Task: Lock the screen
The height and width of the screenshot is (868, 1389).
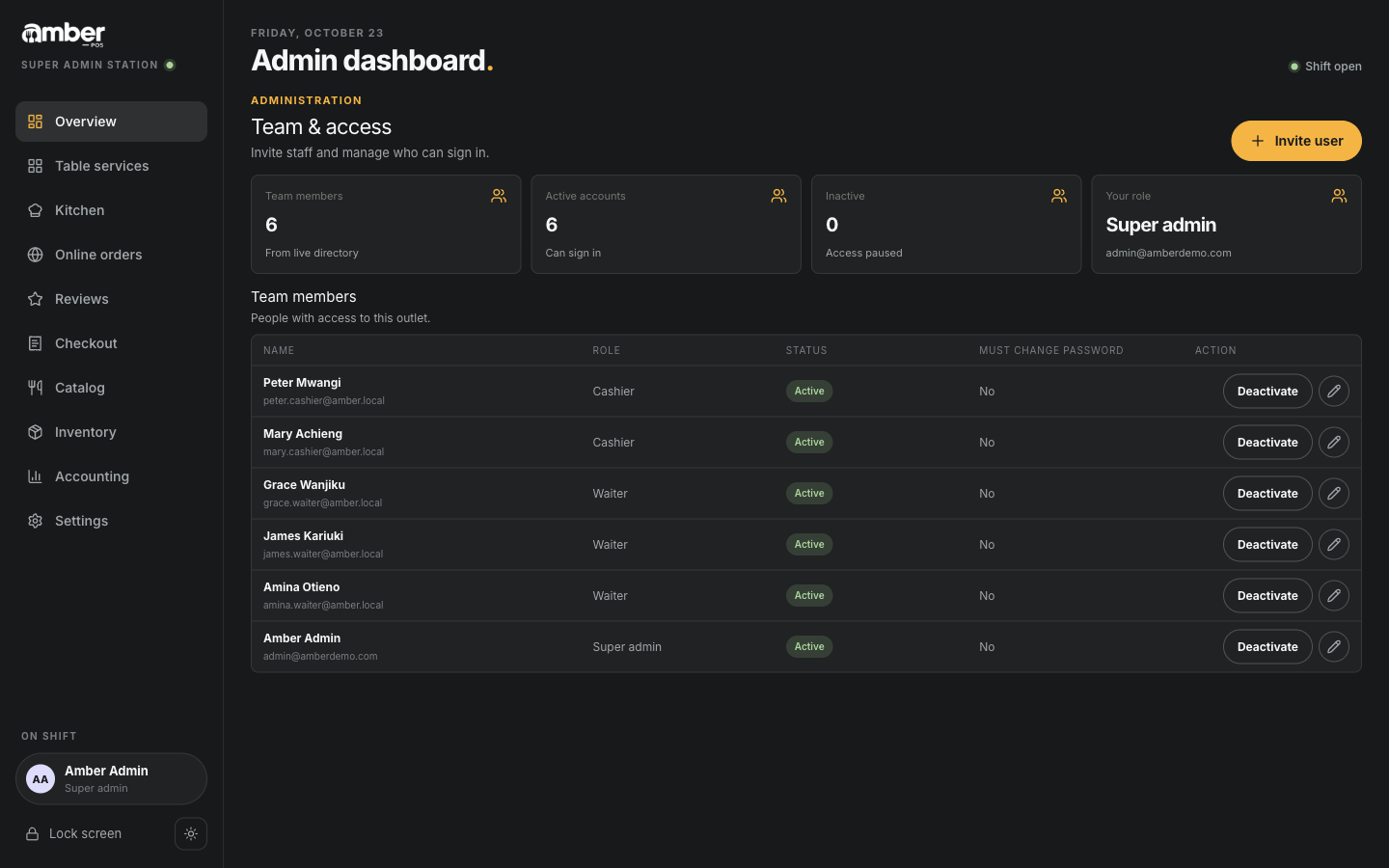Action: tap(74, 834)
